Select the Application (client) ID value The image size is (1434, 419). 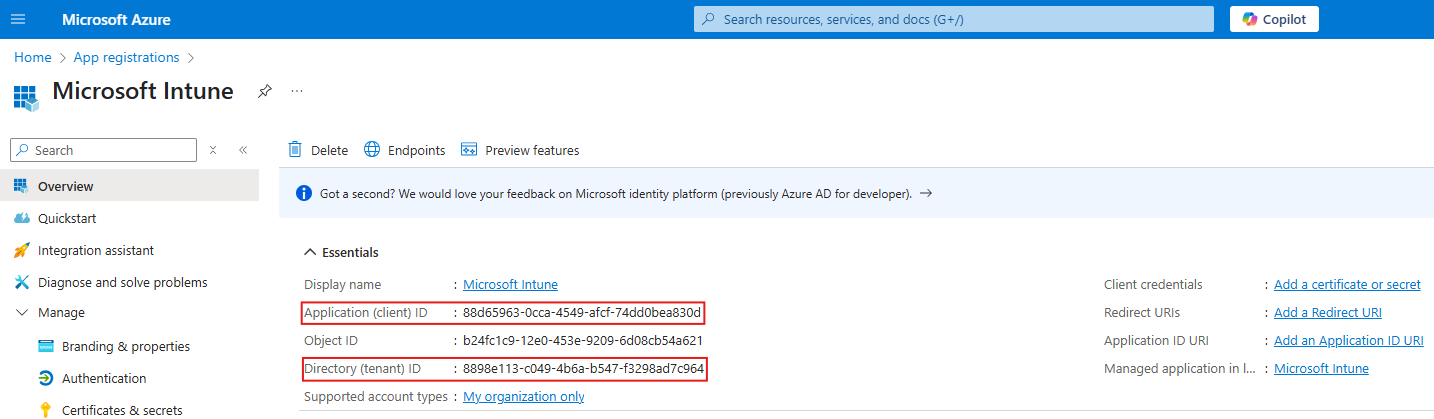(x=582, y=312)
